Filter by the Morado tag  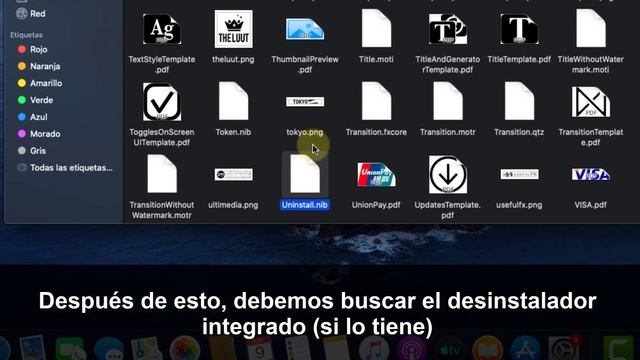[39, 134]
